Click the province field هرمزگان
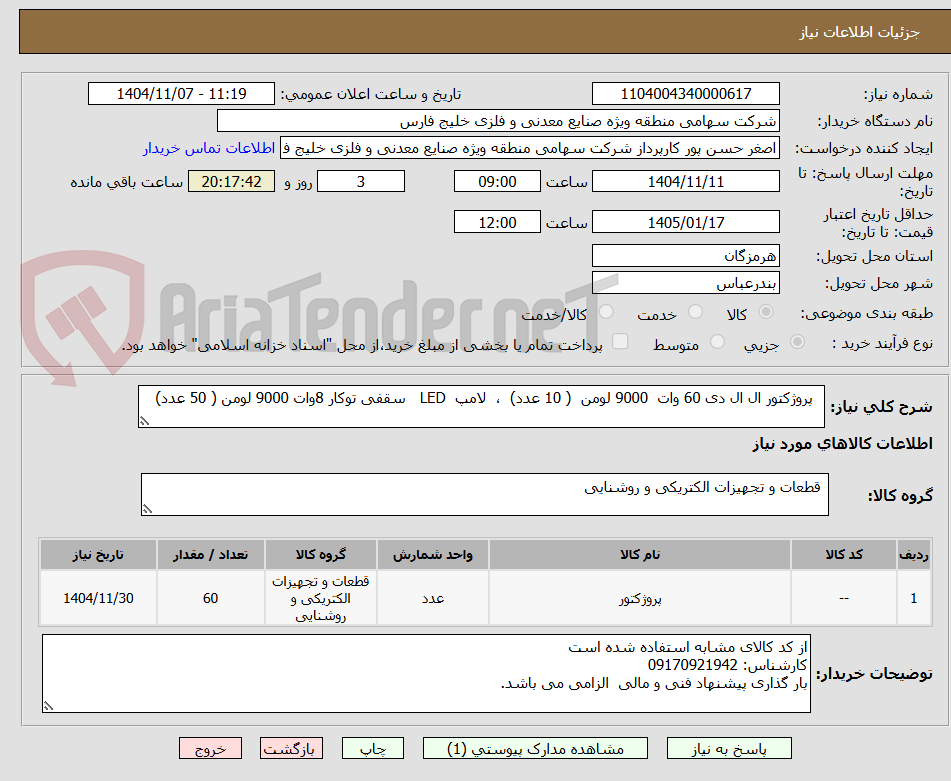This screenshot has height=781, width=951. pos(685,256)
